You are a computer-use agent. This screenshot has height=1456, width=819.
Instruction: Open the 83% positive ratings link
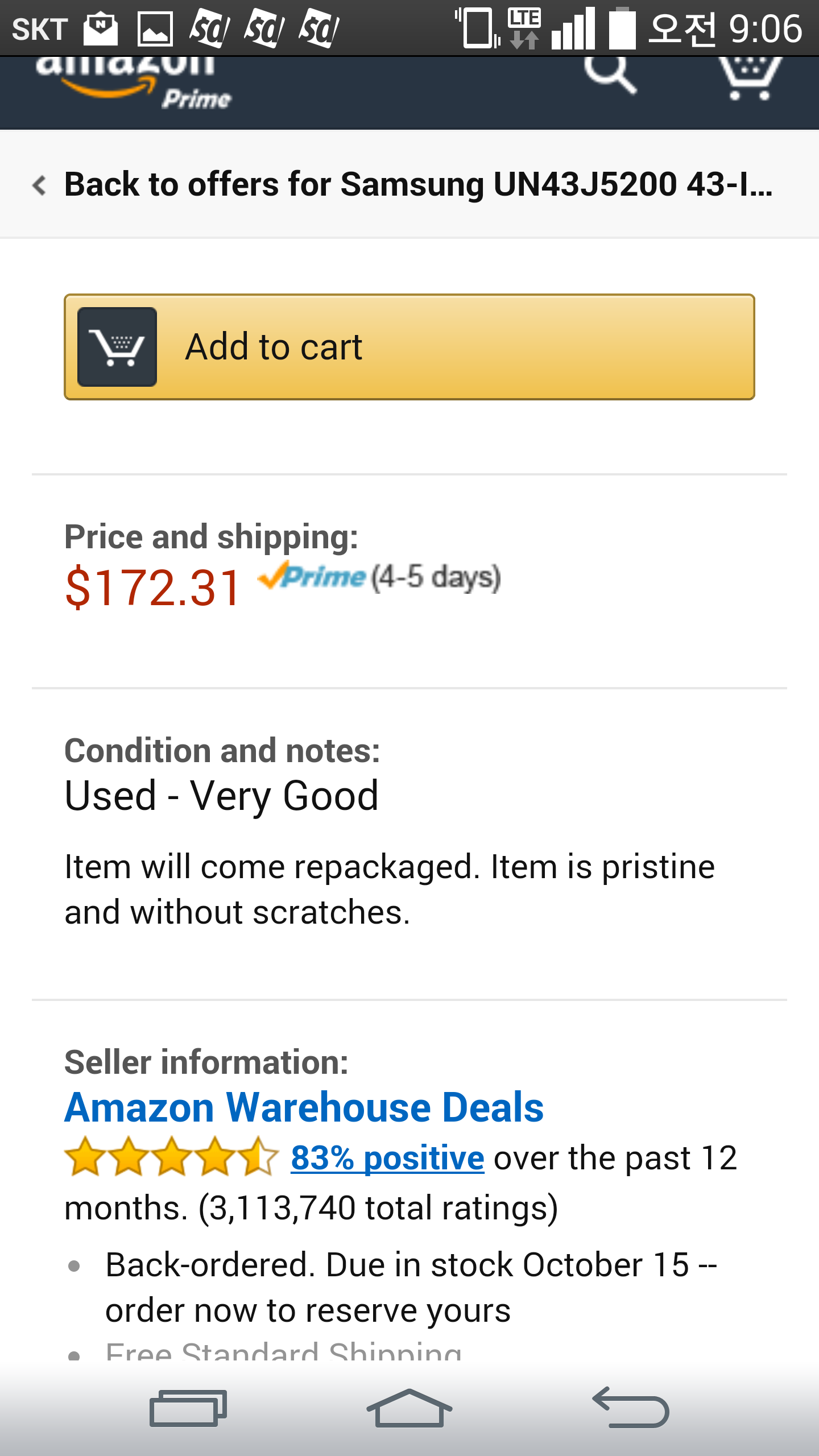tap(387, 1158)
